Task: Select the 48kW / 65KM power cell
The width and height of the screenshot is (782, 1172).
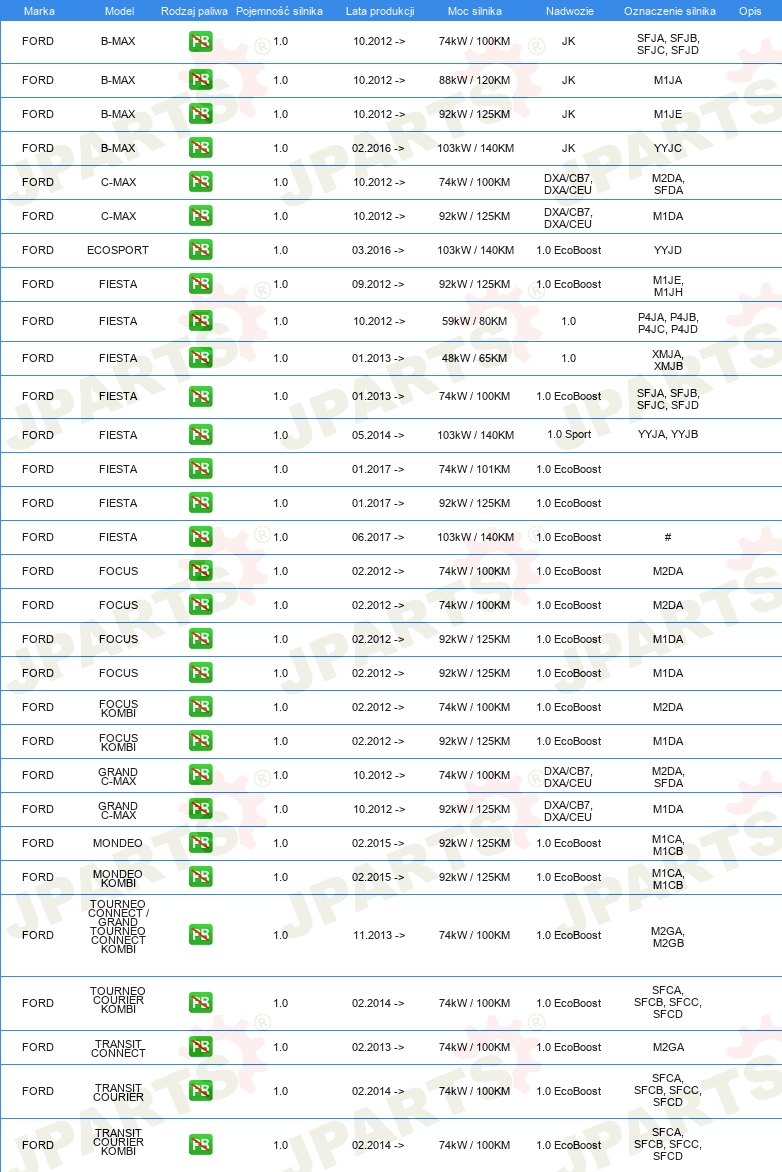Action: (475, 359)
